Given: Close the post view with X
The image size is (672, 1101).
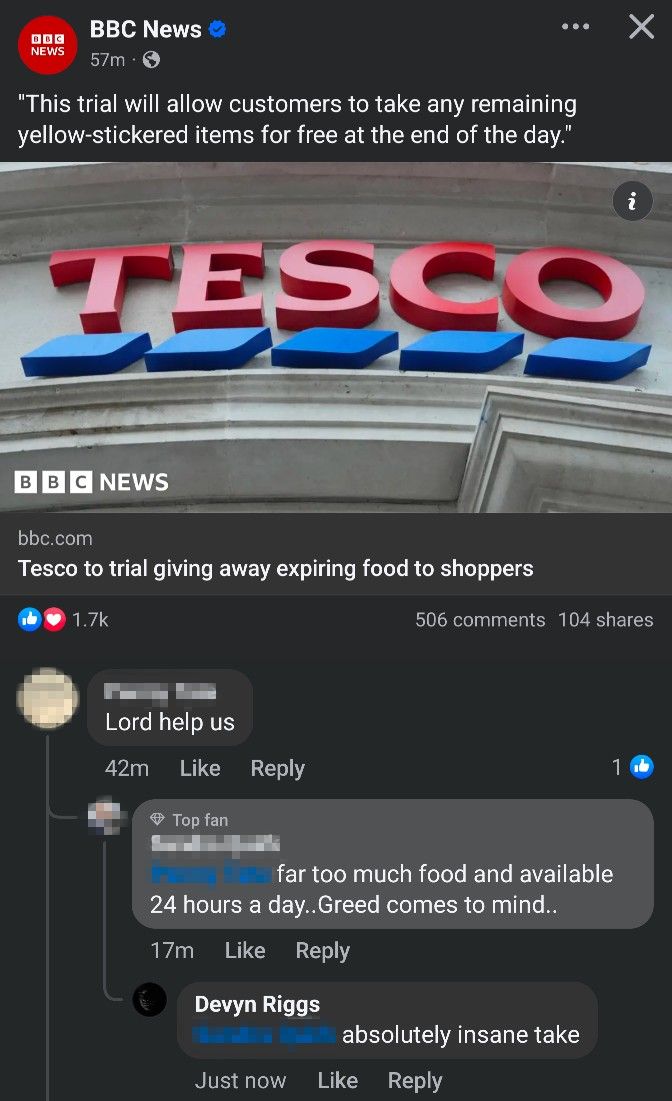Looking at the screenshot, I should [641, 27].
